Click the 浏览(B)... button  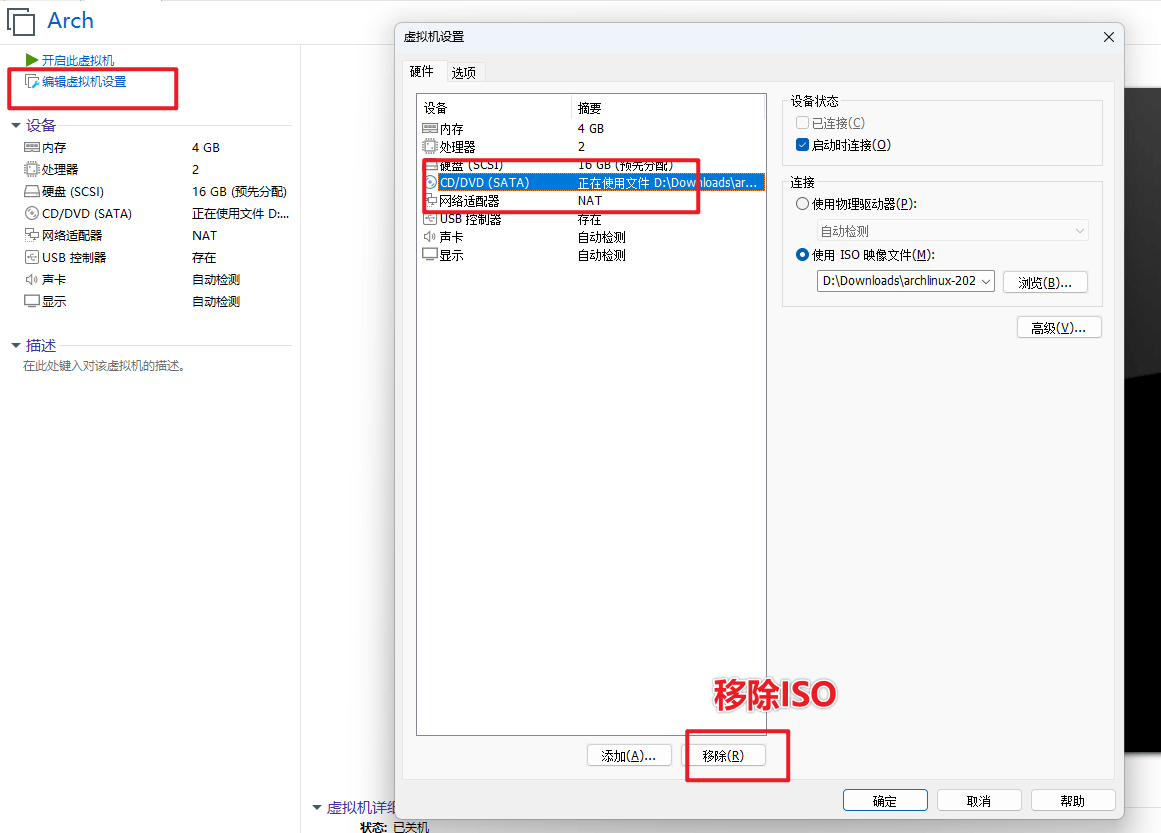click(x=1045, y=283)
